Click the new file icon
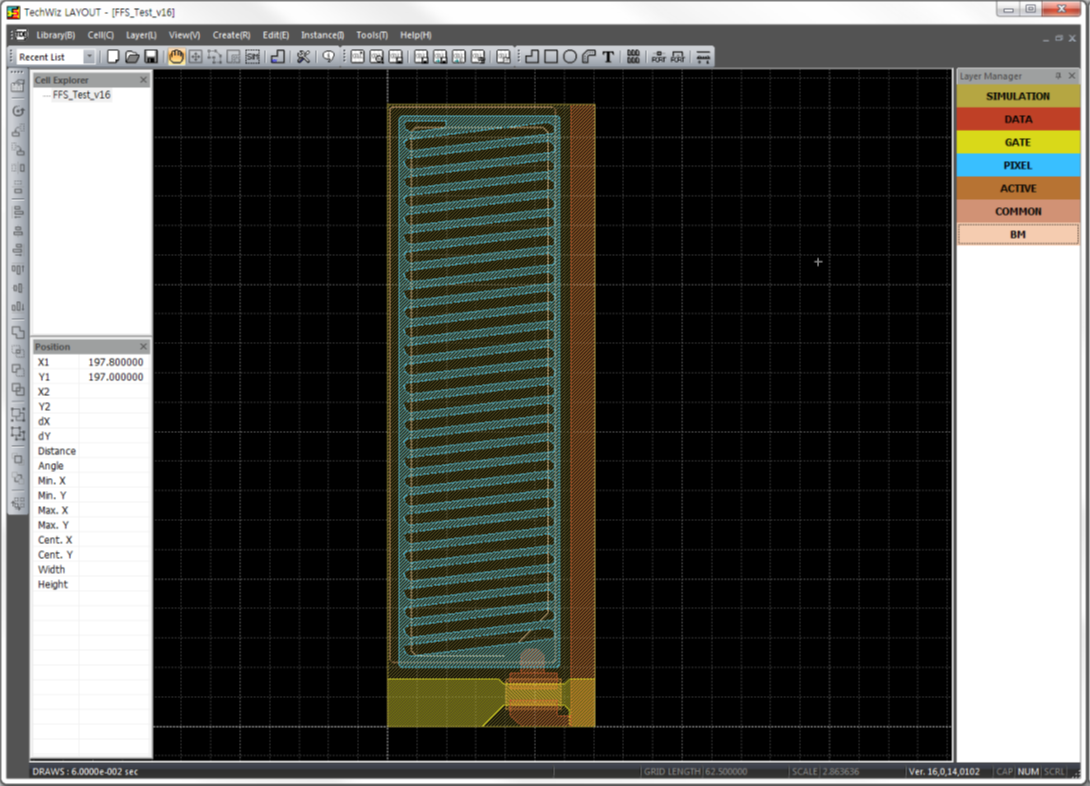The width and height of the screenshot is (1090, 786). pyautogui.click(x=113, y=57)
